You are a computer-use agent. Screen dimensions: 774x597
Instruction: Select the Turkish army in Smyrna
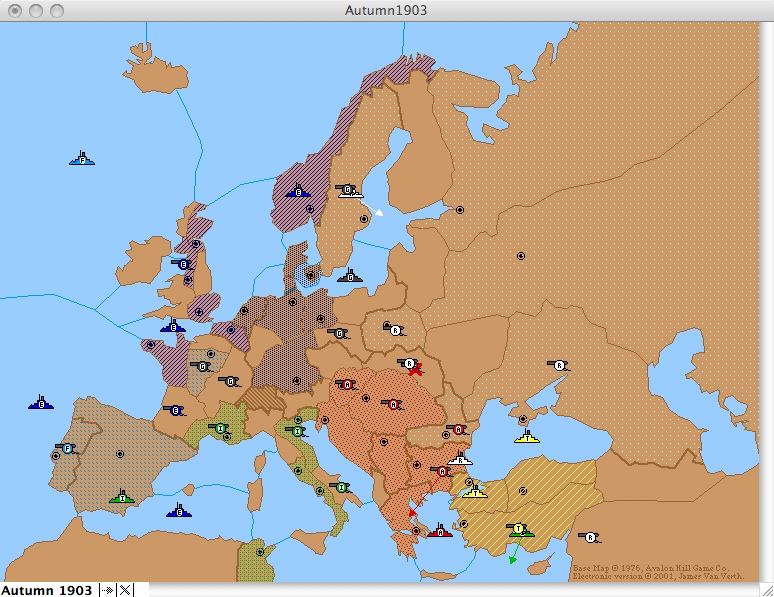518,529
